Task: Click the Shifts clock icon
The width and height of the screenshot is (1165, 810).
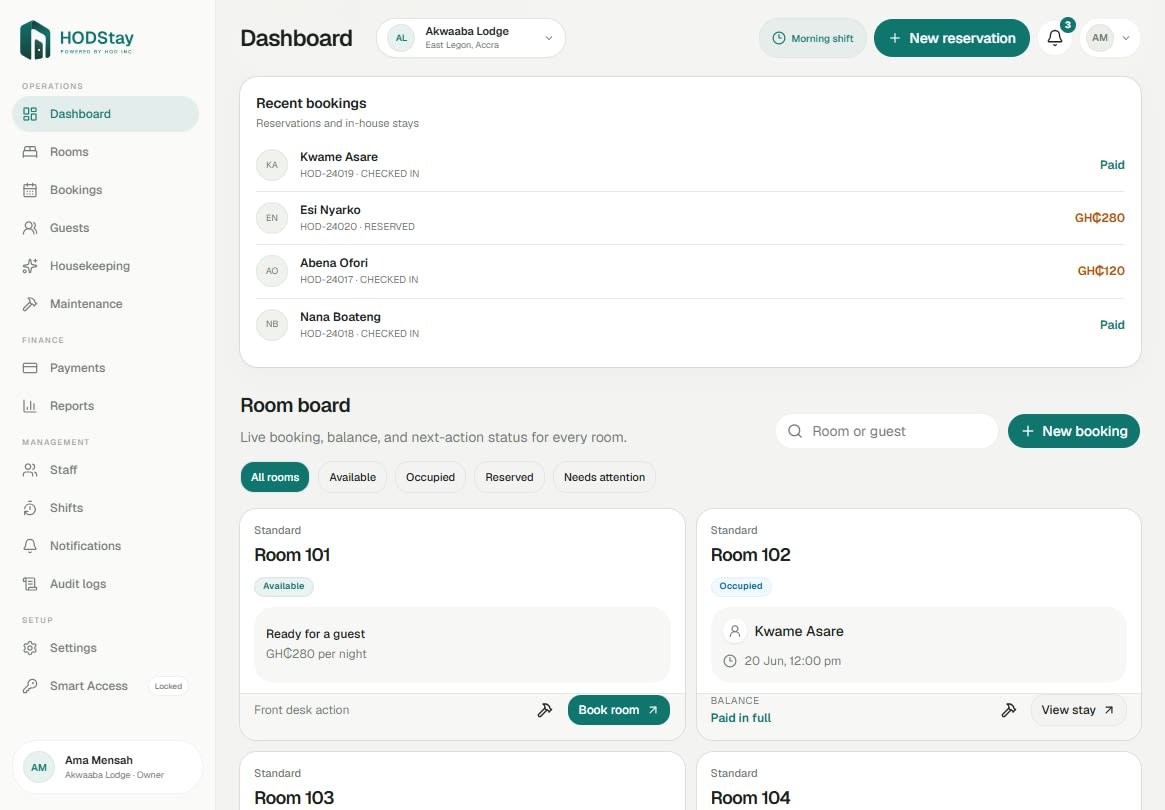Action: tap(30, 508)
